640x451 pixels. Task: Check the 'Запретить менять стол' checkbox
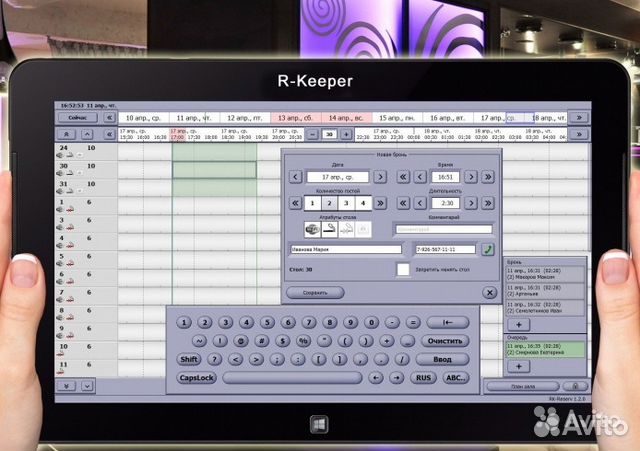(x=403, y=269)
